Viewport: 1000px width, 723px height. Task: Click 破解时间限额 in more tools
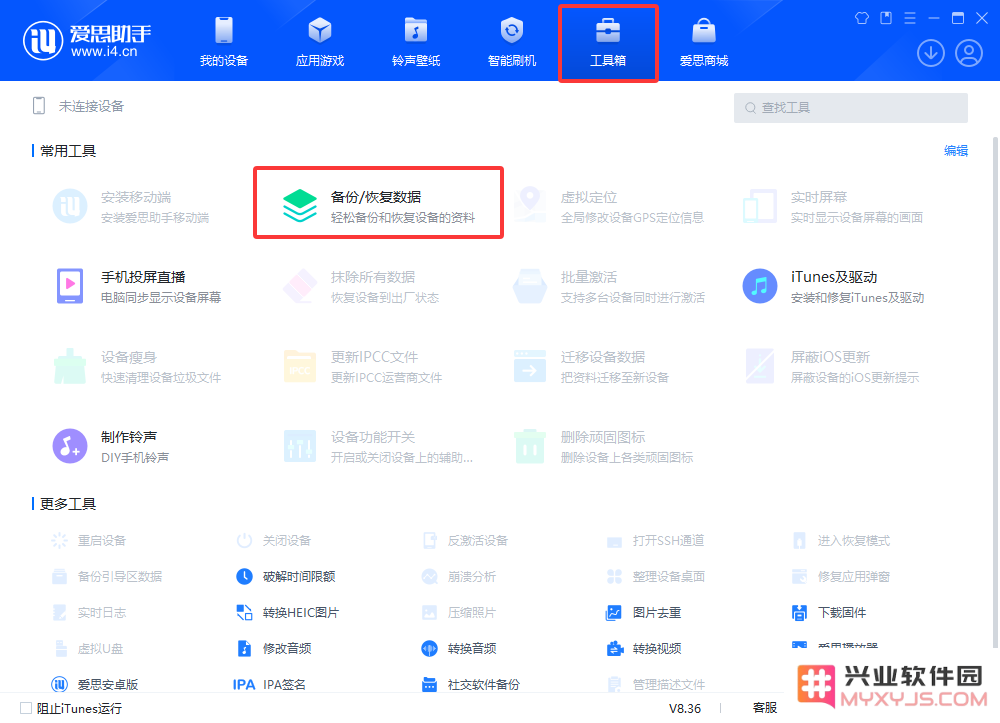pyautogui.click(x=286, y=576)
